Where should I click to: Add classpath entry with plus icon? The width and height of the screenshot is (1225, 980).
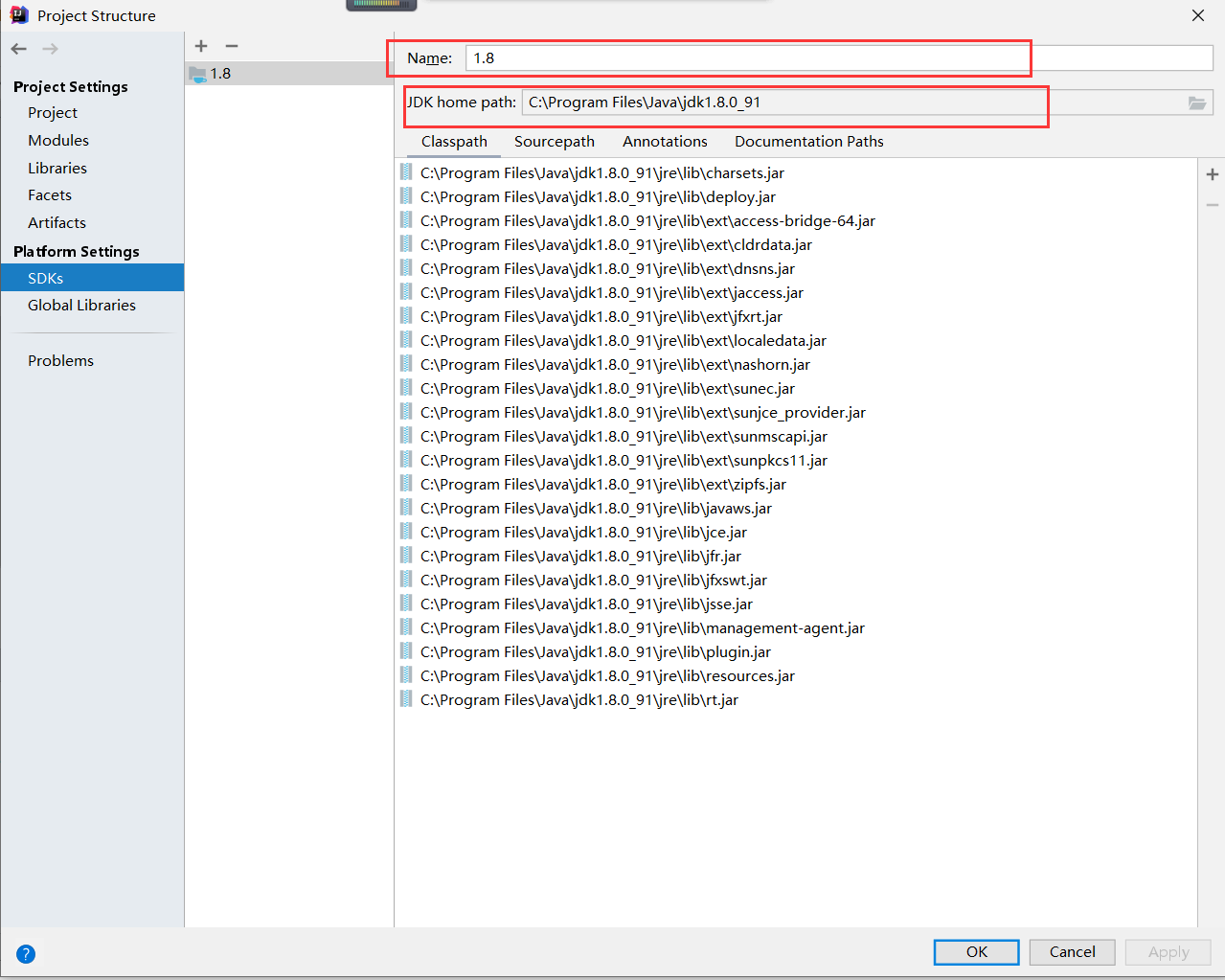[1213, 174]
